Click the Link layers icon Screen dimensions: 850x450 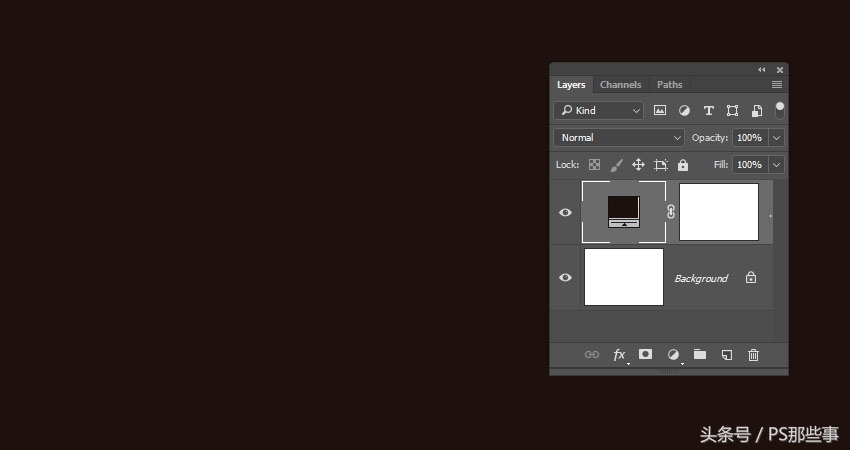(x=592, y=355)
